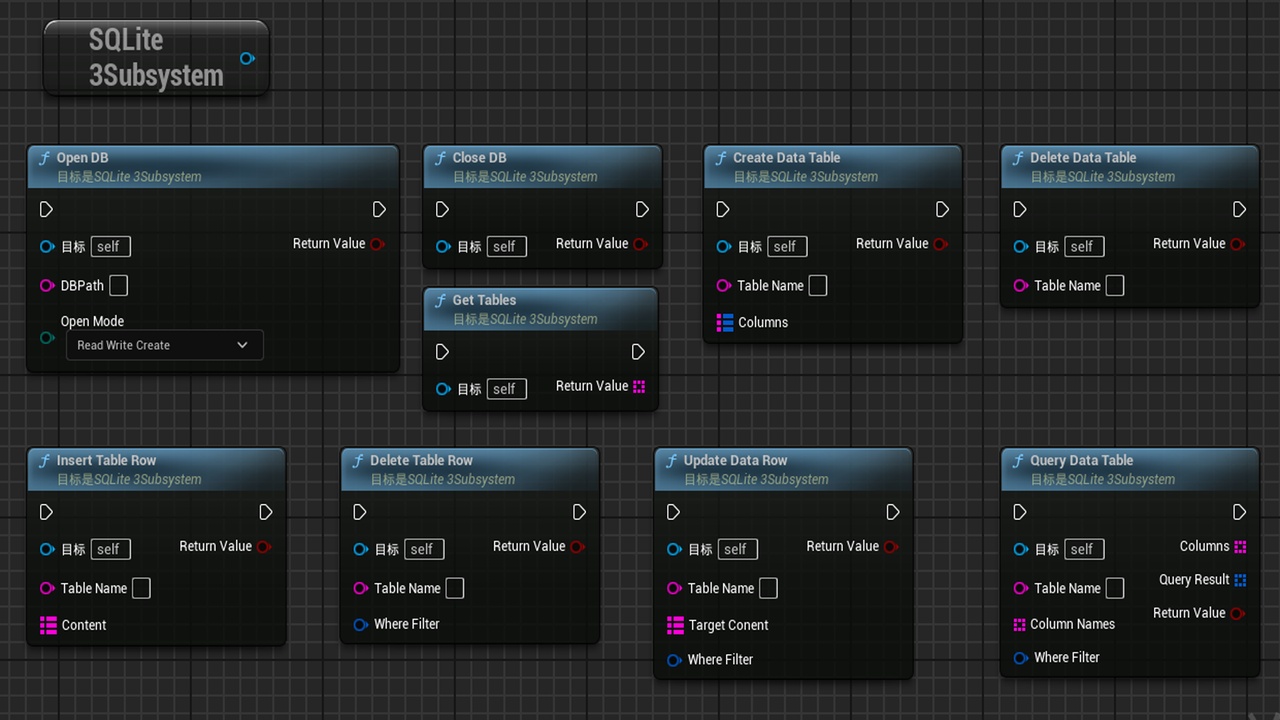Select the Create Data Table node header
Viewport: 1280px width, 720px height.
833,167
